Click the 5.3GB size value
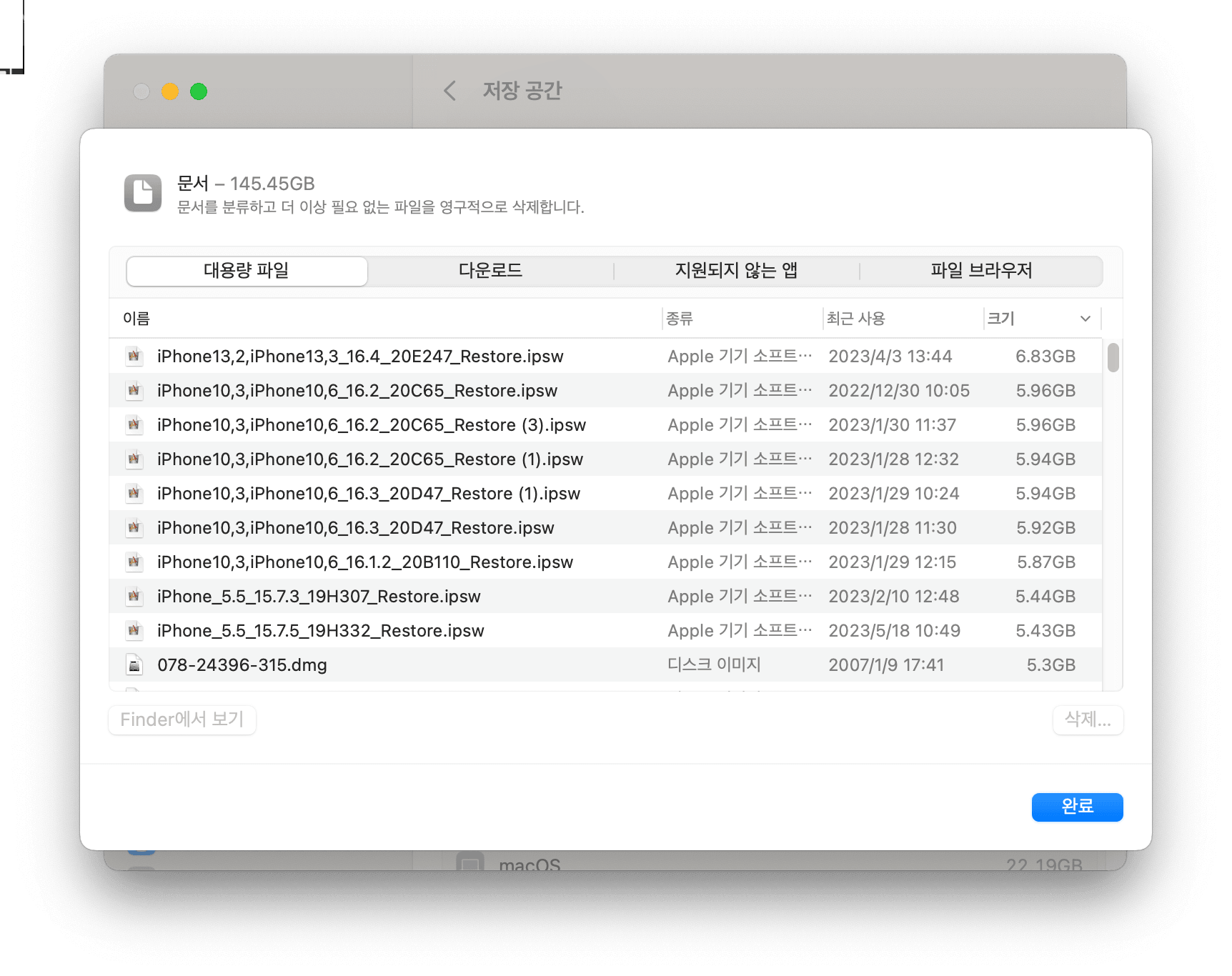 1051,664
